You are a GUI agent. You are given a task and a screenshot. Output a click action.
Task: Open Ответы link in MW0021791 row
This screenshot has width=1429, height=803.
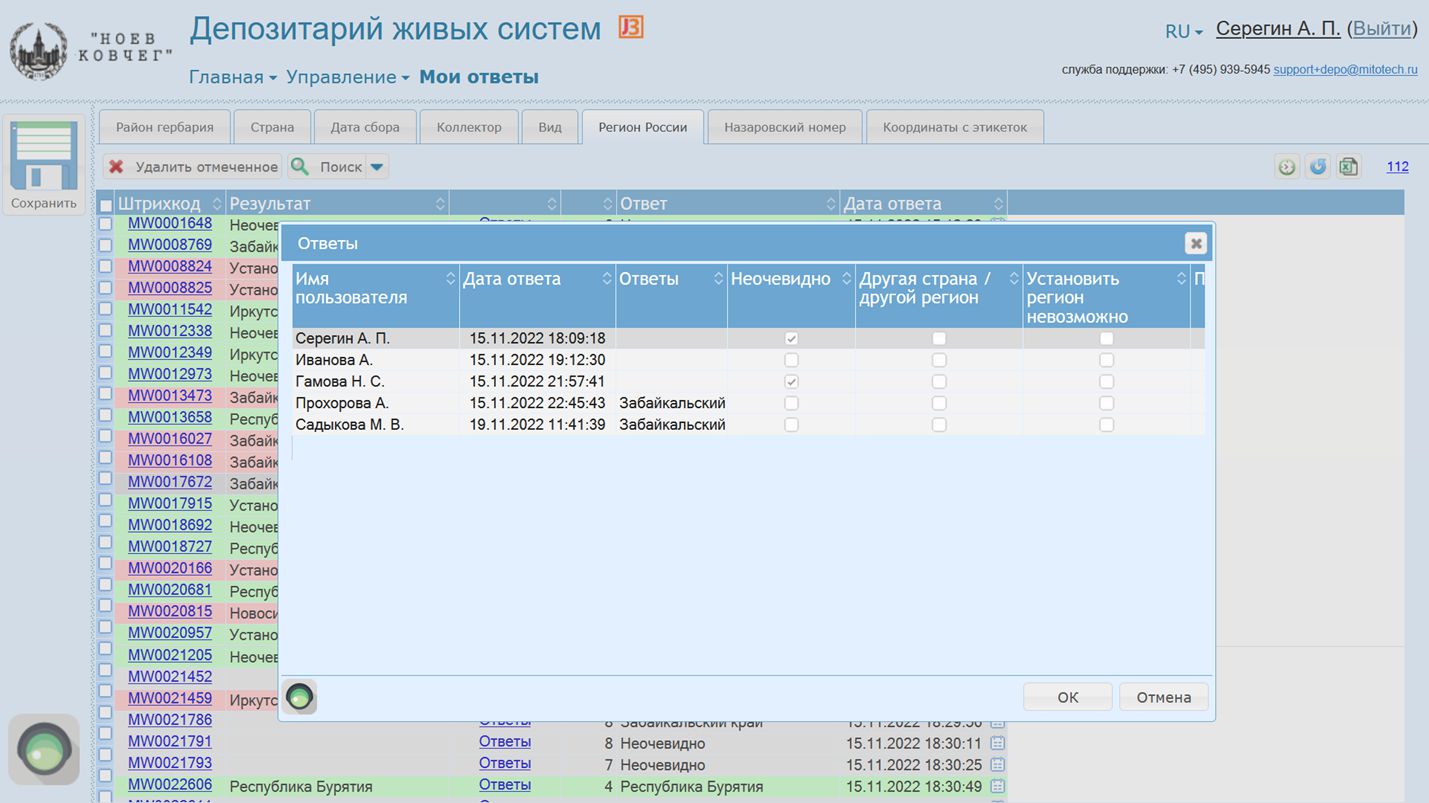[505, 742]
